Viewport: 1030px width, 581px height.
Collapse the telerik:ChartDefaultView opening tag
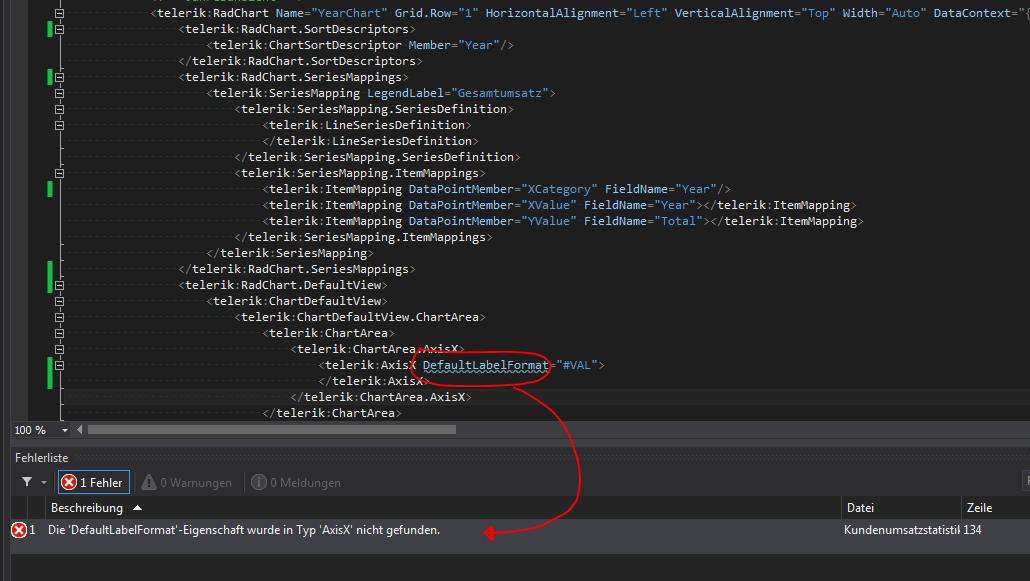[59, 301]
